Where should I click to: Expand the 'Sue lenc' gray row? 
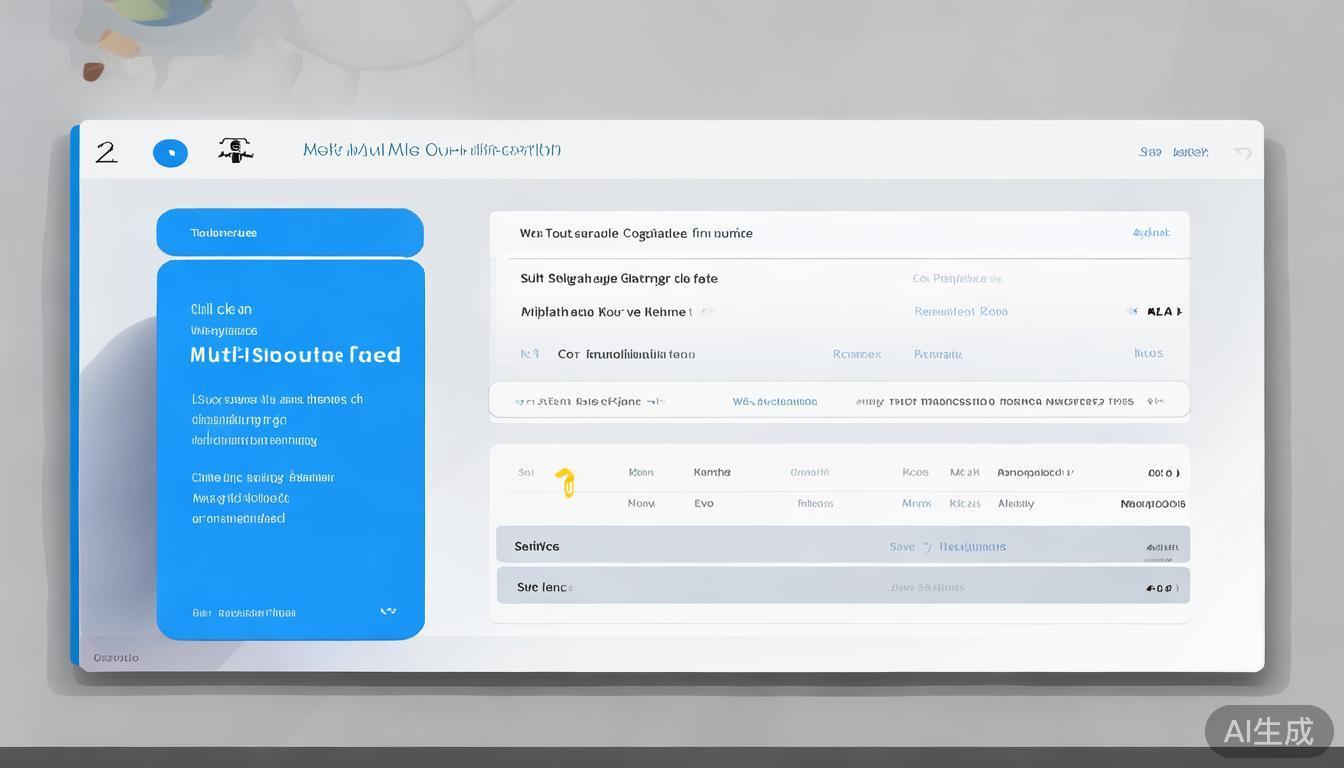pyautogui.click(x=842, y=587)
